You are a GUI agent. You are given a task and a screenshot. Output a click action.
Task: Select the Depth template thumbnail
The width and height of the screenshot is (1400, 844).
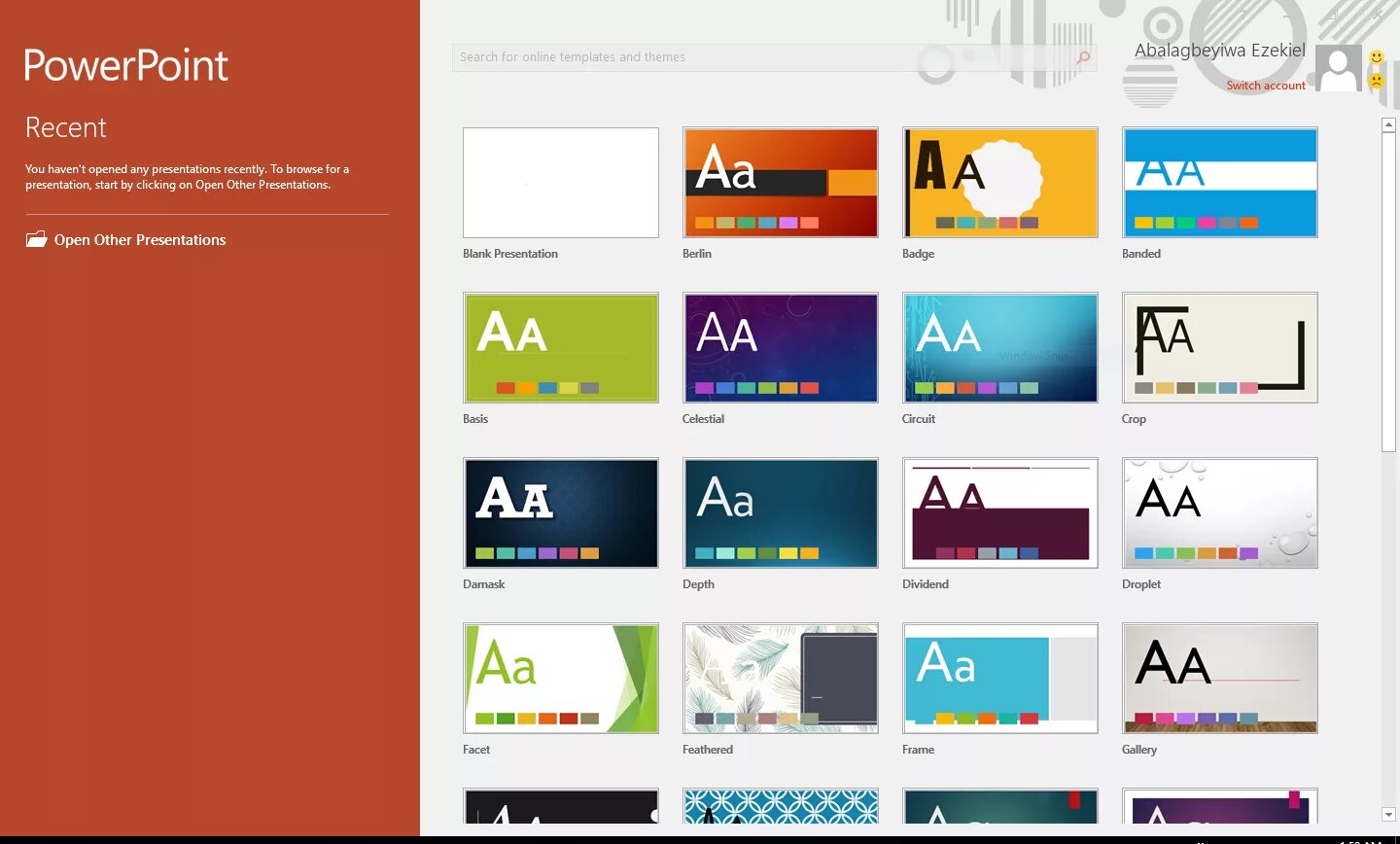tap(781, 513)
